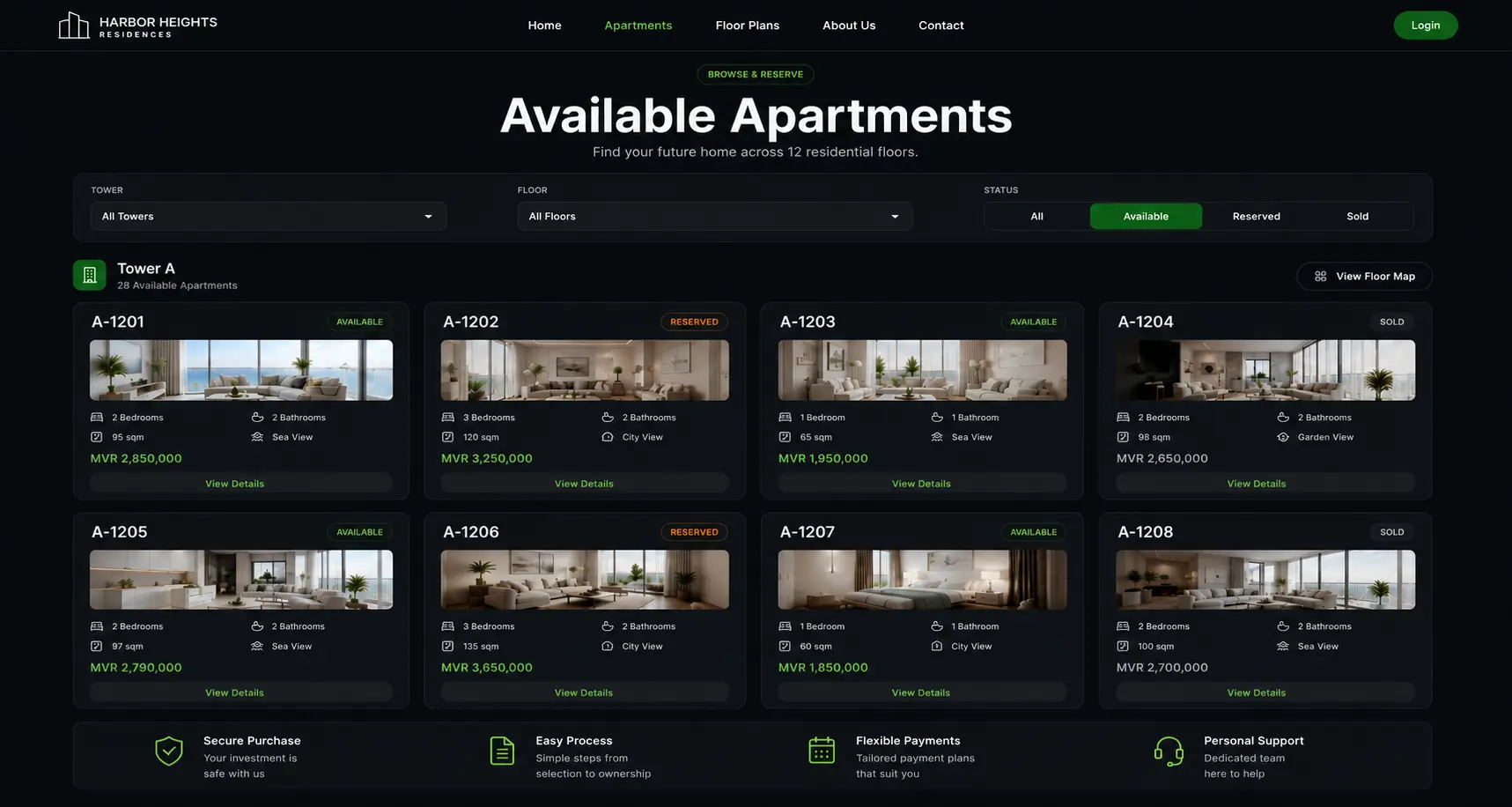1512x807 pixels.
Task: Click the View Floor Map button
Action: click(1364, 277)
